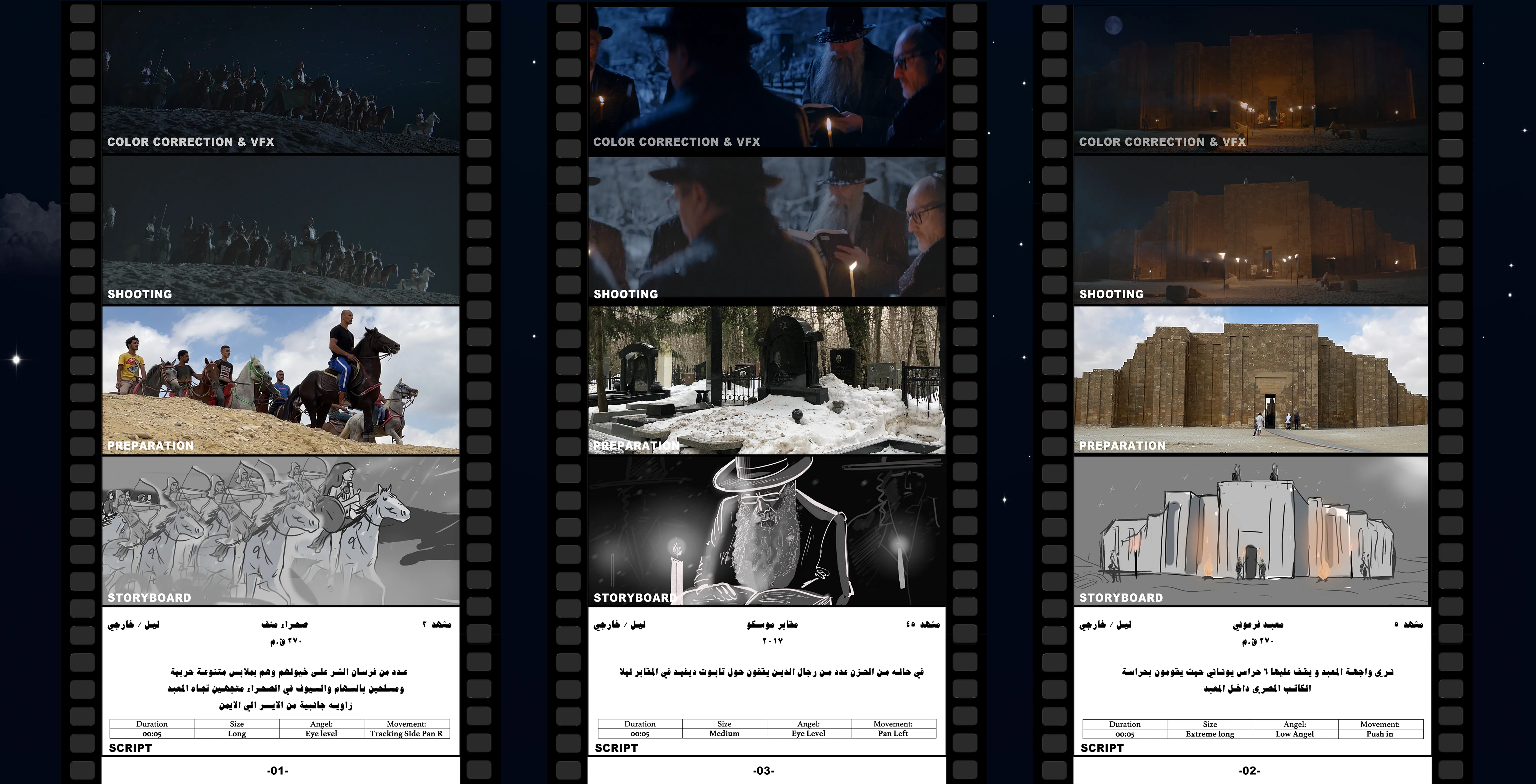The image size is (1536, 784).
Task: Click the page number -01-
Action: pos(278,771)
